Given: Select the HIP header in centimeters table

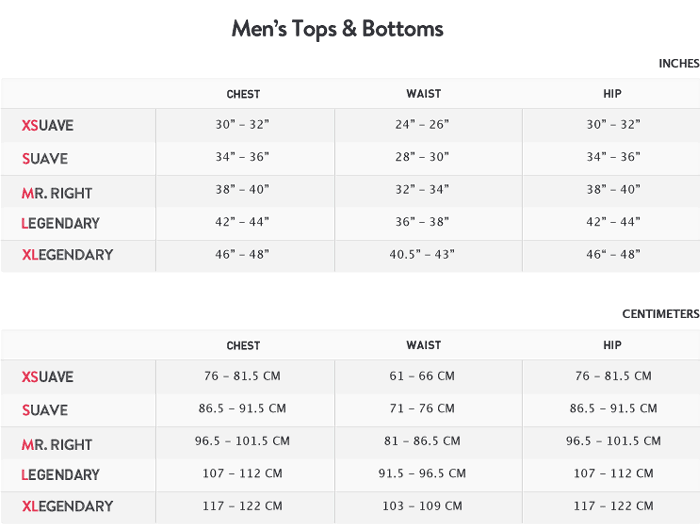Looking at the screenshot, I should [612, 345].
